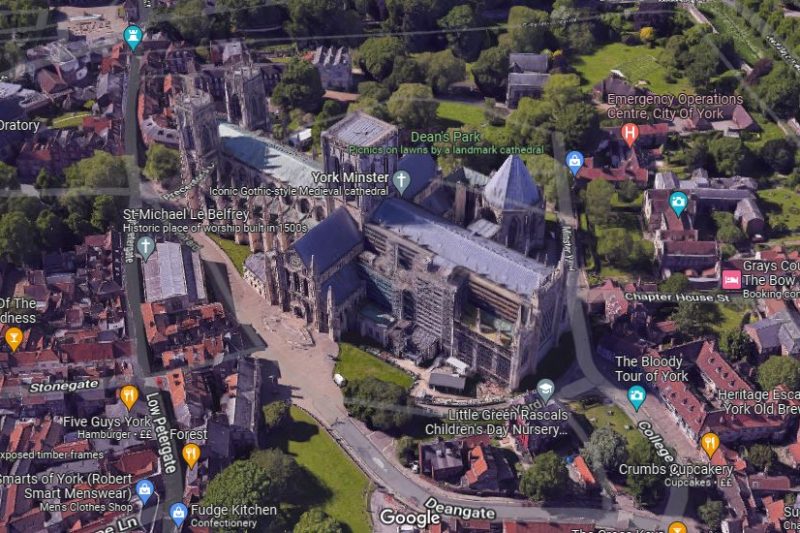Select the Crumbs Cupcakery text label
The image size is (800, 533).
tap(675, 469)
